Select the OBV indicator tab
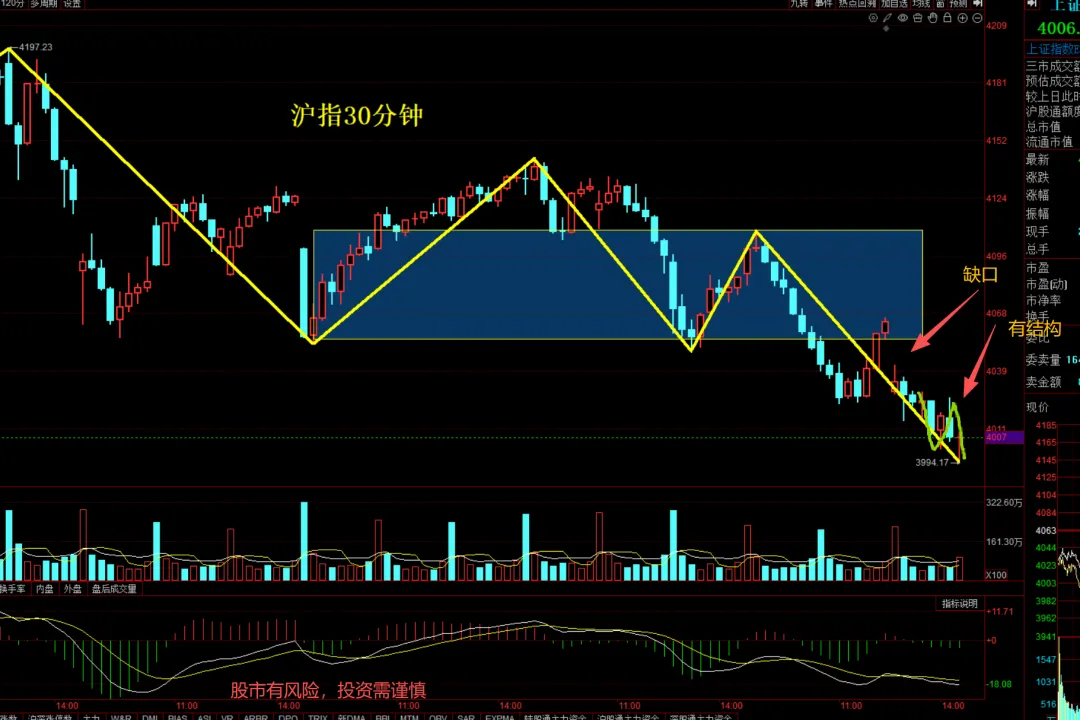The width and height of the screenshot is (1080, 720). 438,717
